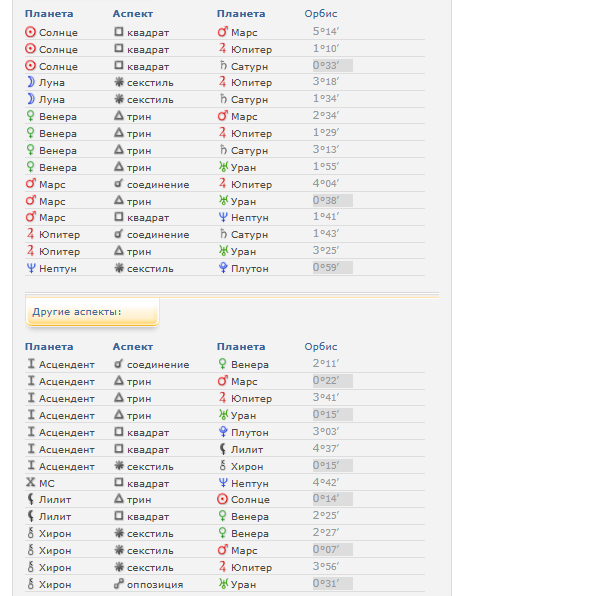
Task: Select highlighted orb value 0°07′
Action: click(x=332, y=550)
